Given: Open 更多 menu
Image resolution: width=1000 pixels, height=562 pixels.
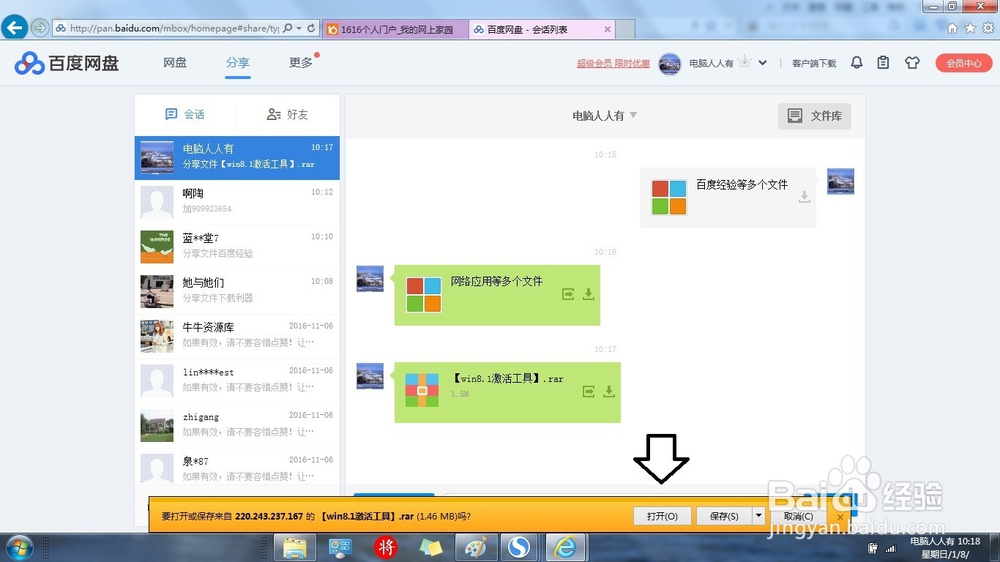Looking at the screenshot, I should coord(300,63).
